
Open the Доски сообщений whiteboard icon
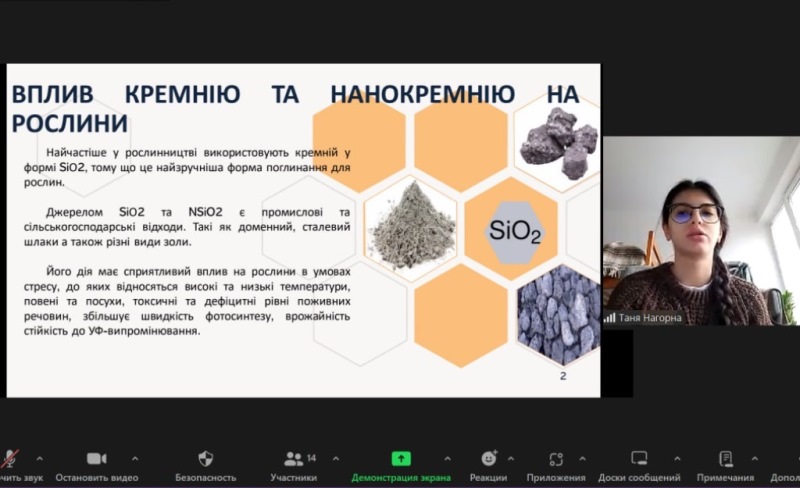(x=639, y=458)
